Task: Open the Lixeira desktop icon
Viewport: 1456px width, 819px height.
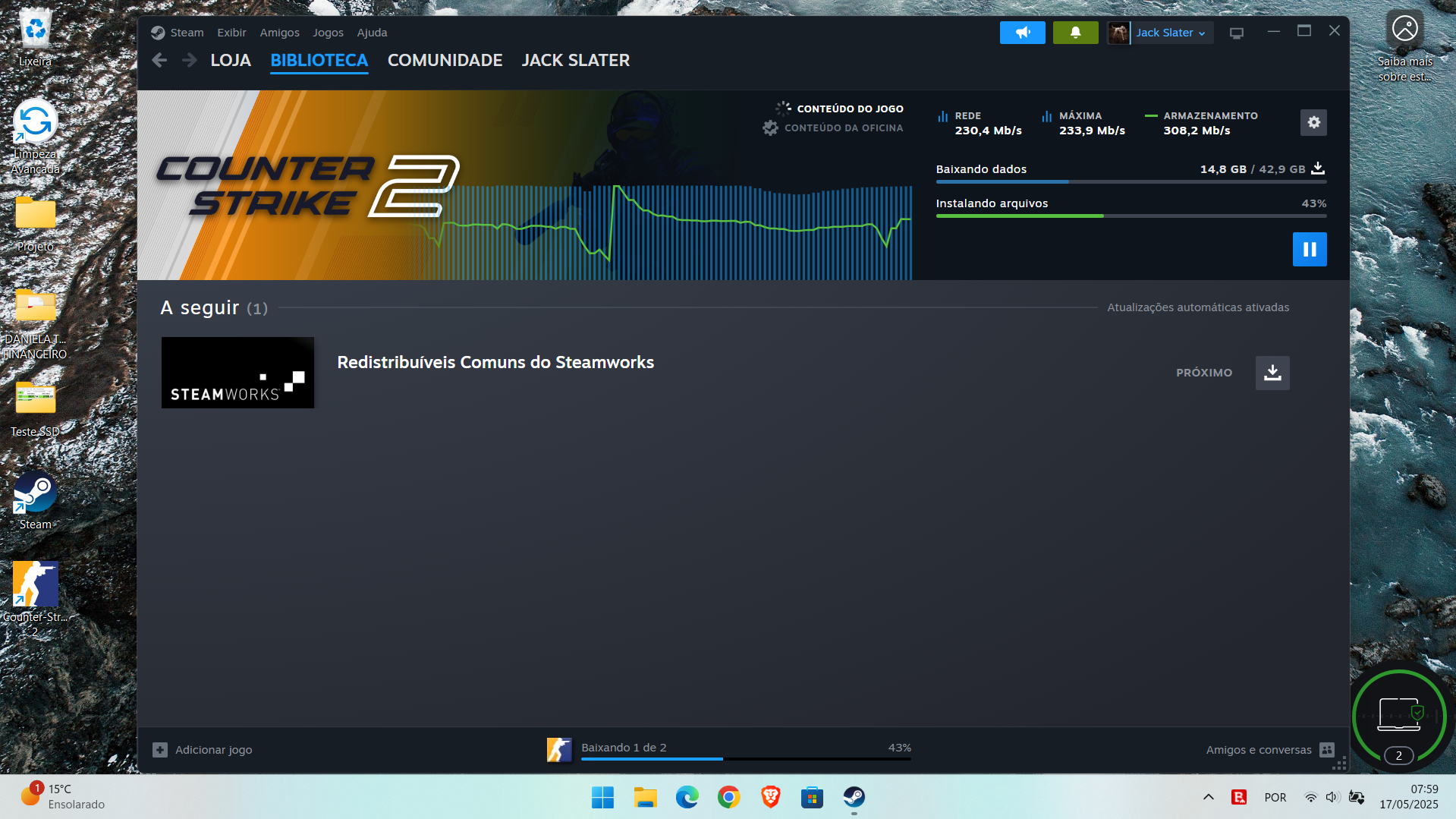Action: tap(35, 38)
